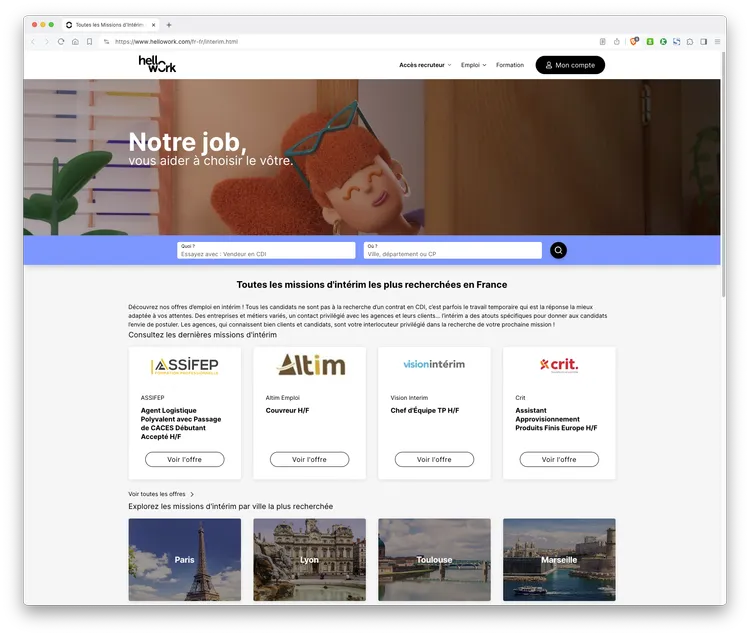Image resolution: width=750 pixels, height=636 pixels.
Task: Expand the Accès recruteur menu
Action: [425, 65]
